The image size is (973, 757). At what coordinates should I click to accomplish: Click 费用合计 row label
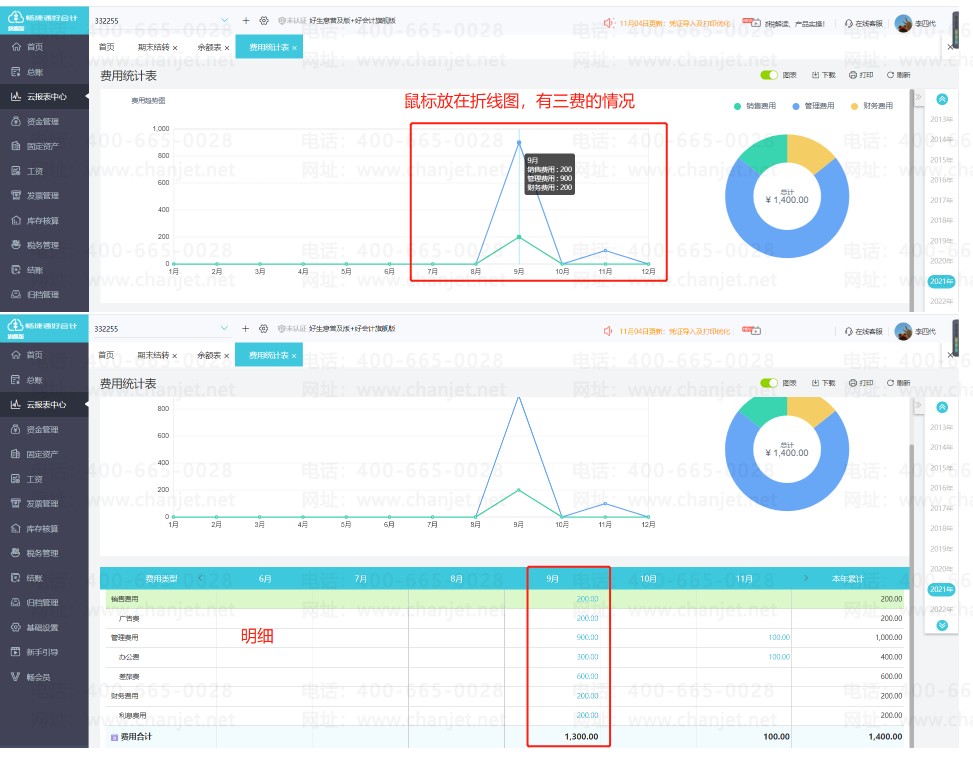pyautogui.click(x=135, y=737)
